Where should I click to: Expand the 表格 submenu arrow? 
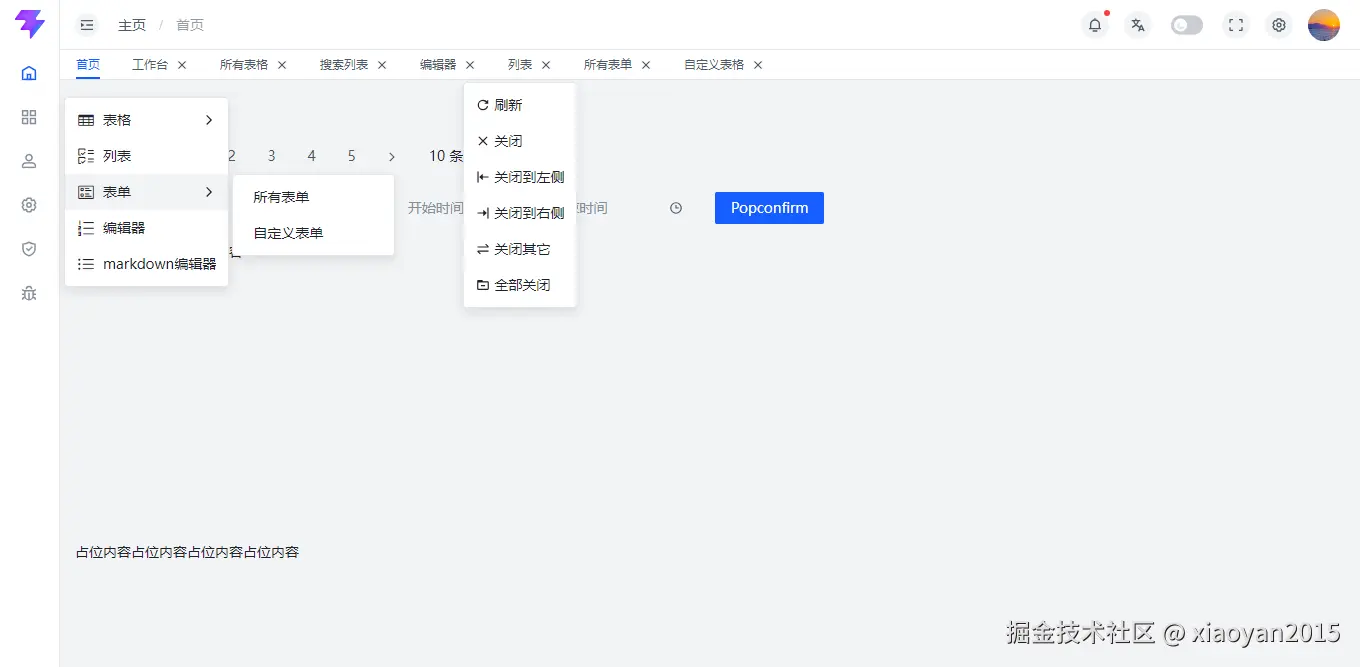pos(209,120)
